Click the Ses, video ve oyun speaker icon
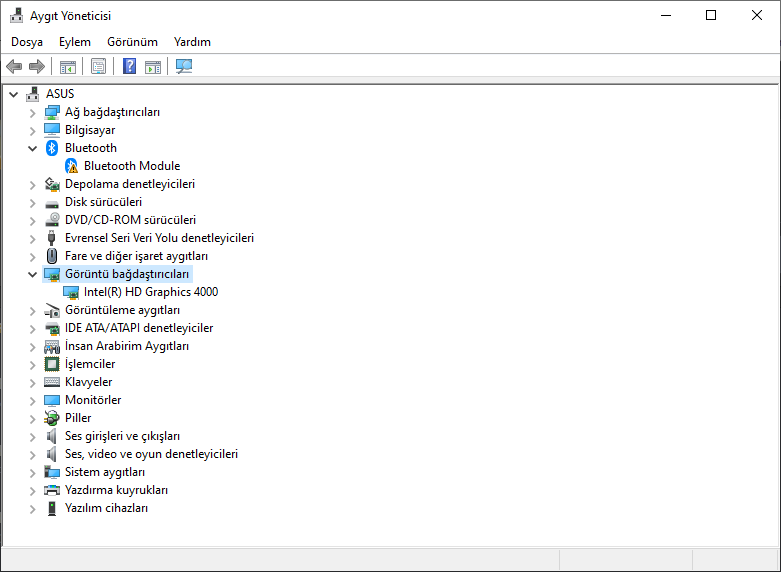781x572 pixels. click(x=51, y=454)
